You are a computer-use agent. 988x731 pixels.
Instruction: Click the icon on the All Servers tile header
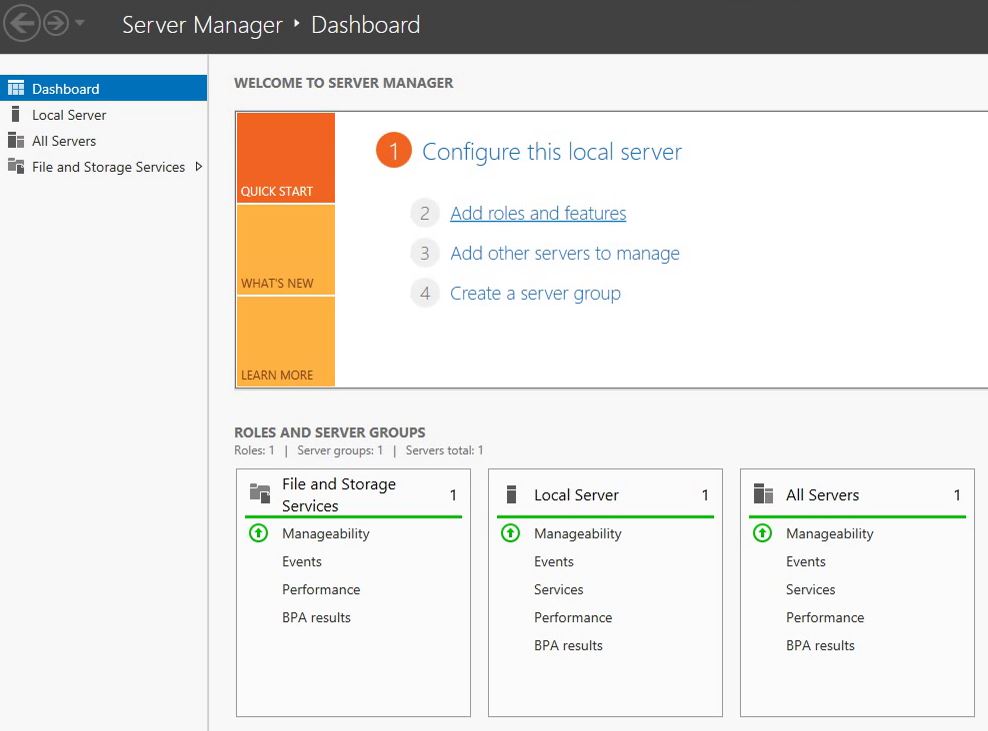tap(766, 493)
